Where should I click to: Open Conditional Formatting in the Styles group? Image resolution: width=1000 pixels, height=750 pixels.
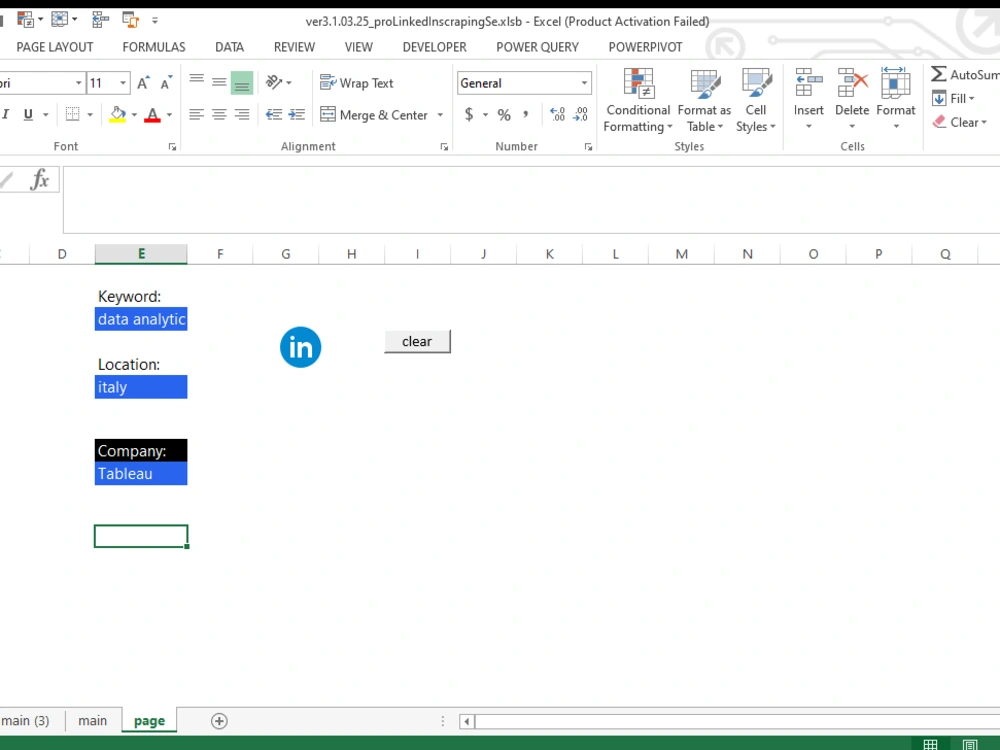tap(637, 100)
